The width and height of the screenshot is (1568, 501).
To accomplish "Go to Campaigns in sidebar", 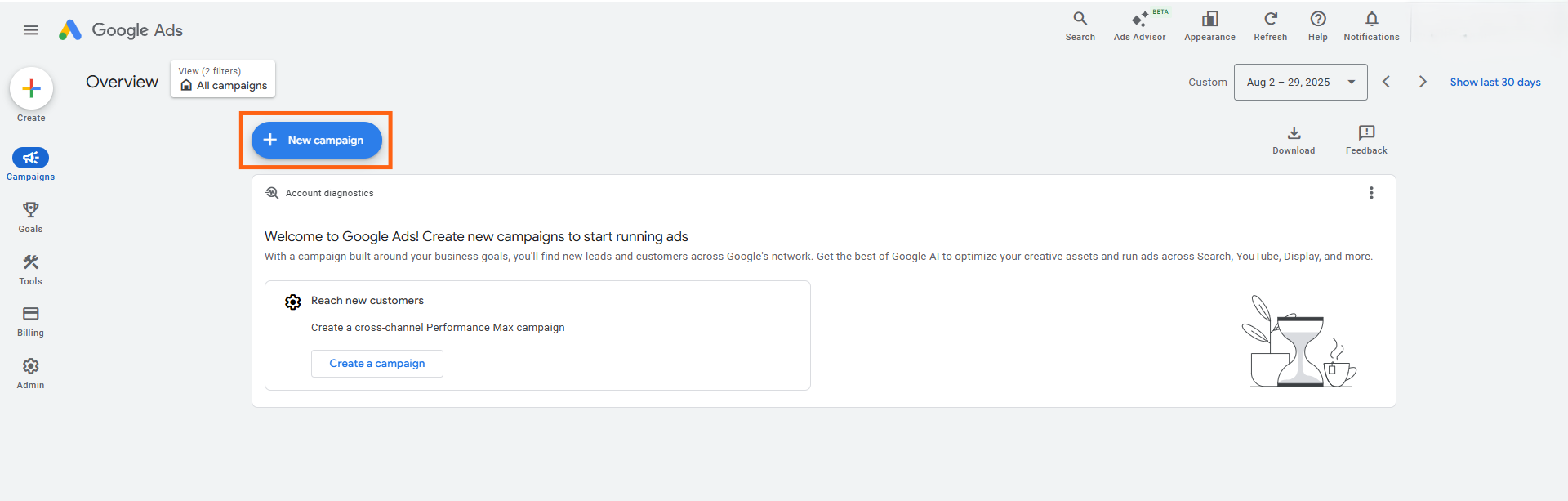I will pyautogui.click(x=31, y=164).
